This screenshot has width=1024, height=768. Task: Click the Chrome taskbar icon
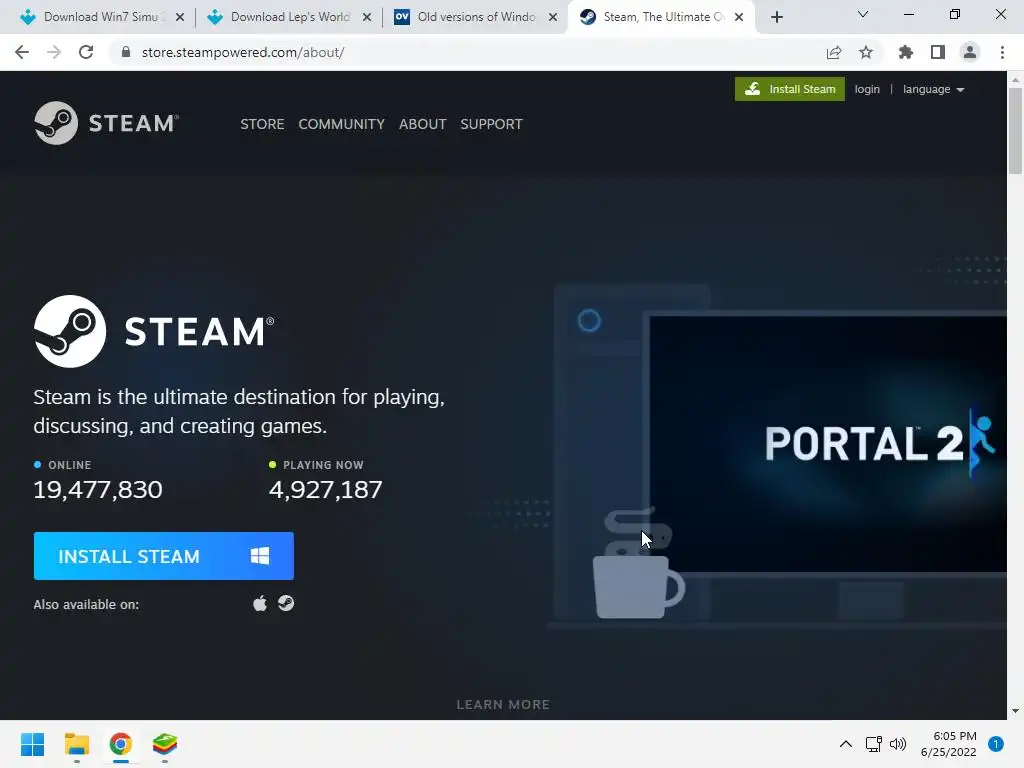point(121,744)
